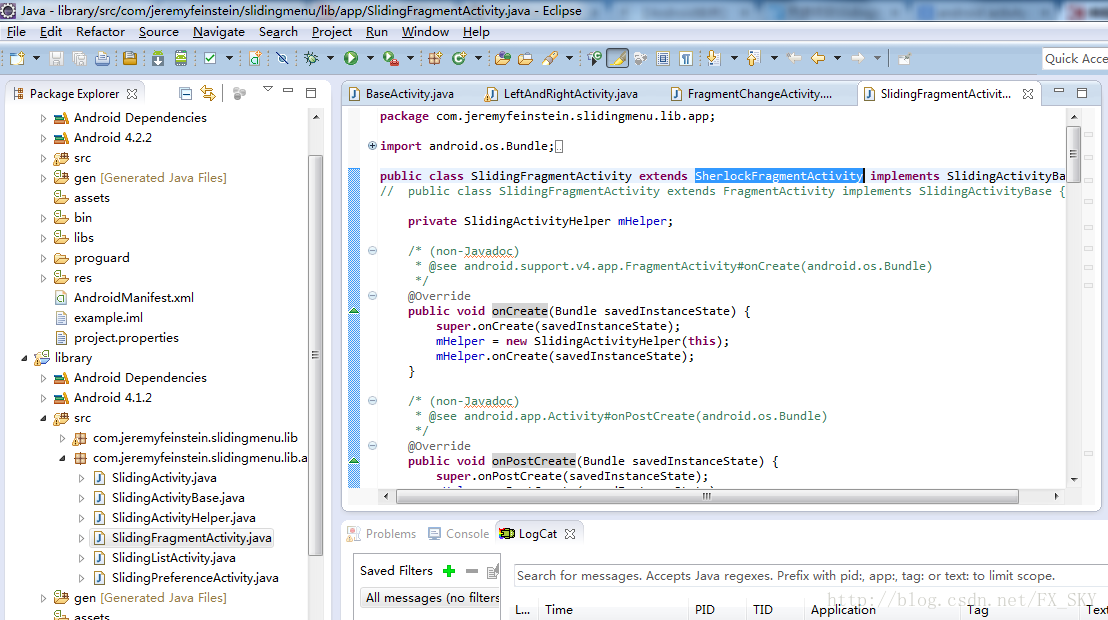The width and height of the screenshot is (1108, 620).
Task: Toggle Show Whitespace Characters pilcrow button
Action: [686, 59]
